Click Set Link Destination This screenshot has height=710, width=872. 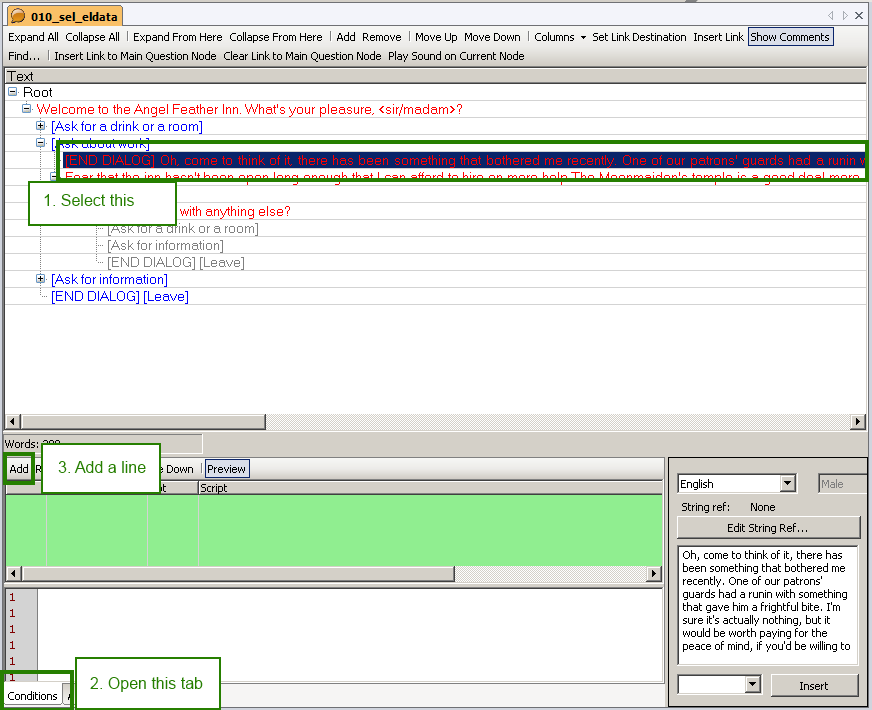point(639,37)
